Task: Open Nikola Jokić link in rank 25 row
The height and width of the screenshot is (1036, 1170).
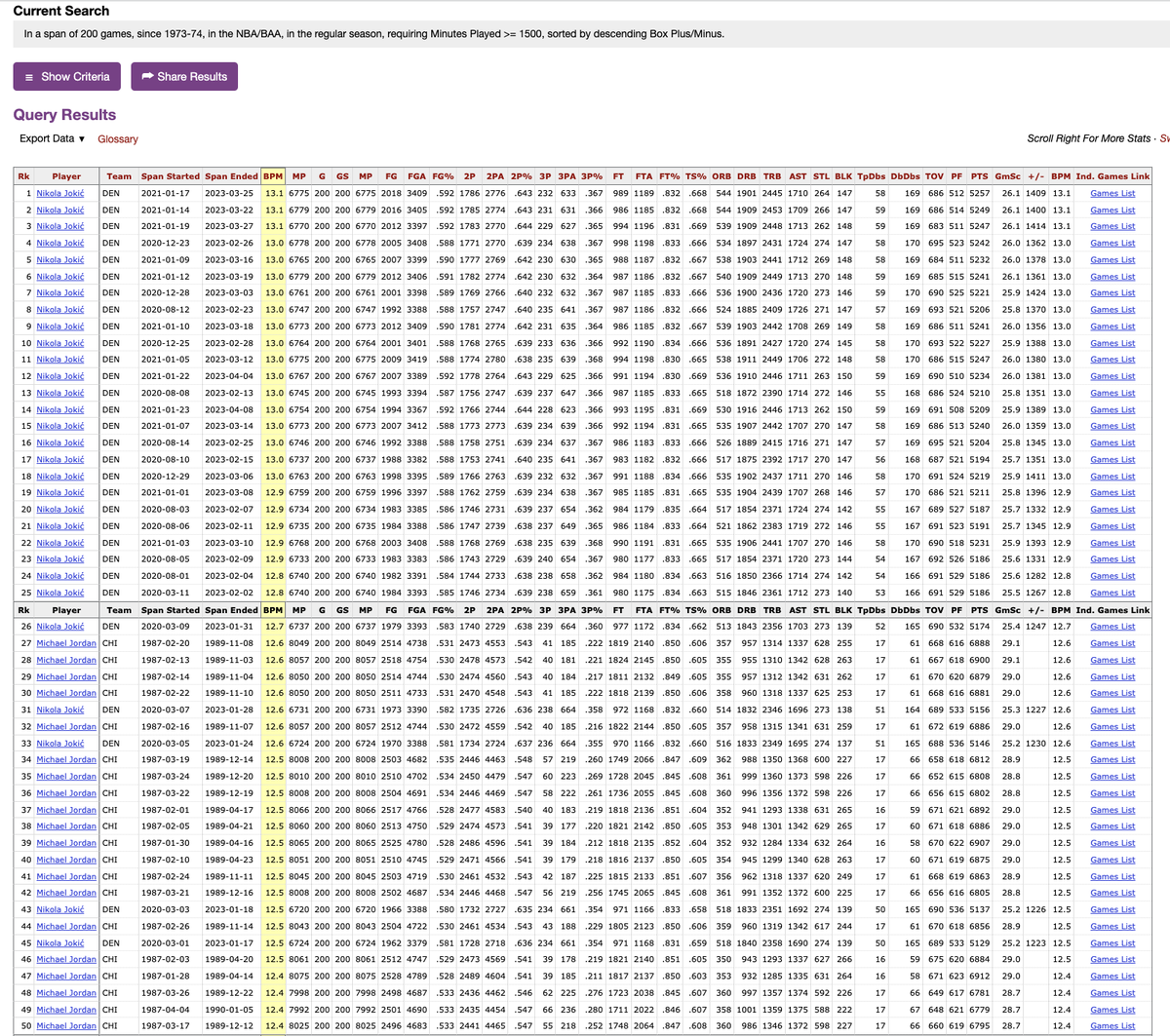Action: (x=59, y=594)
